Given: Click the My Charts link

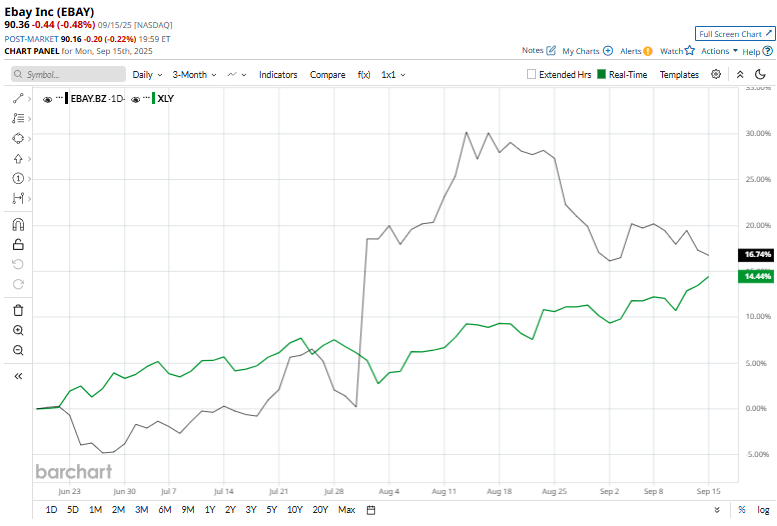Looking at the screenshot, I should pos(581,51).
